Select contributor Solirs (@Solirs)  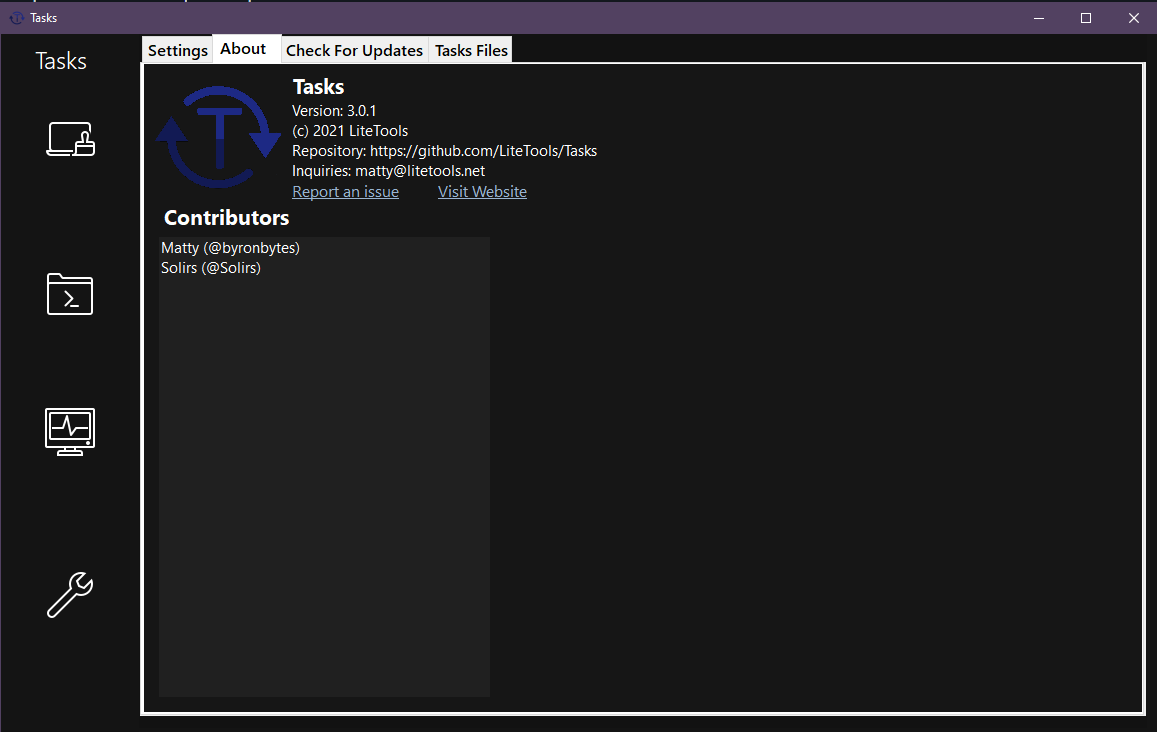tap(211, 268)
